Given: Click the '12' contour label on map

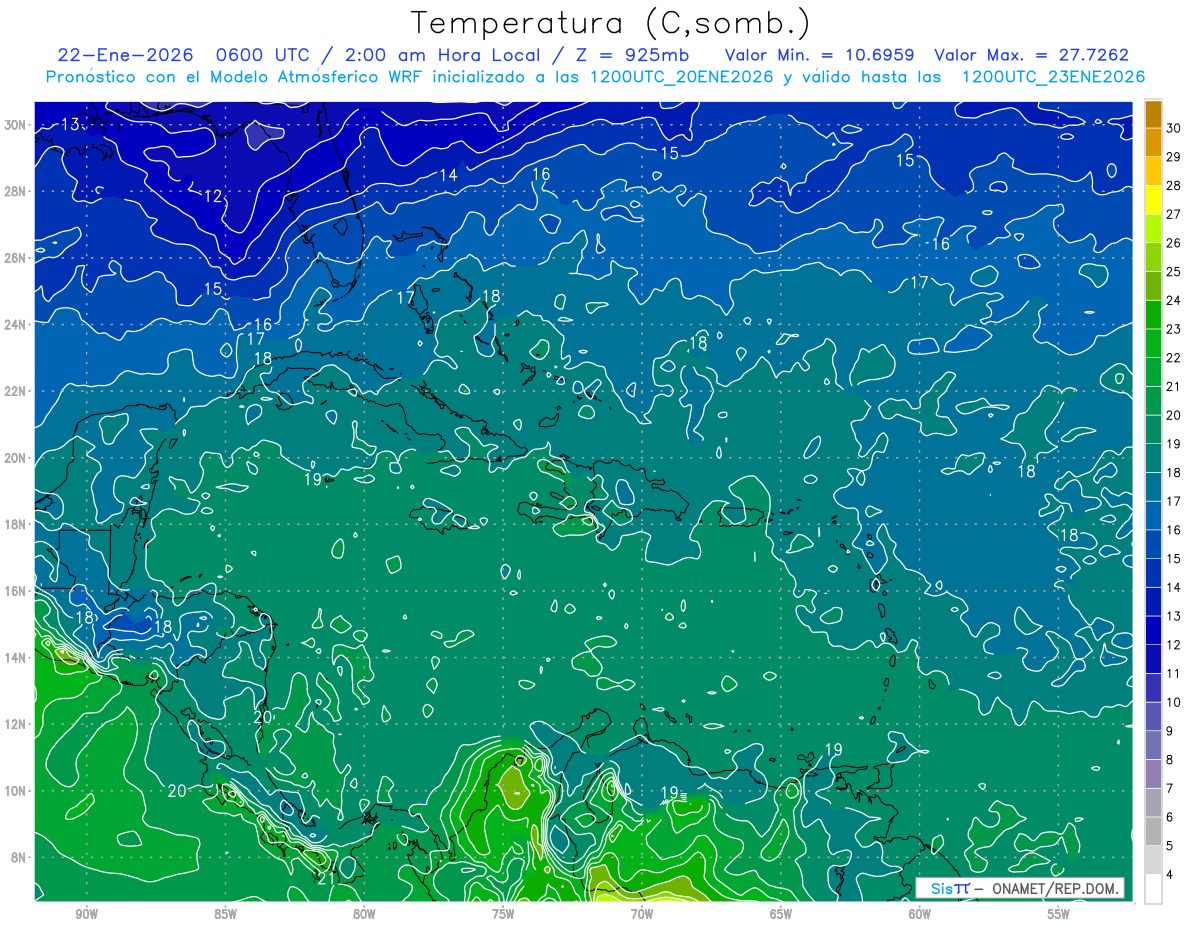Looking at the screenshot, I should pyautogui.click(x=213, y=197).
